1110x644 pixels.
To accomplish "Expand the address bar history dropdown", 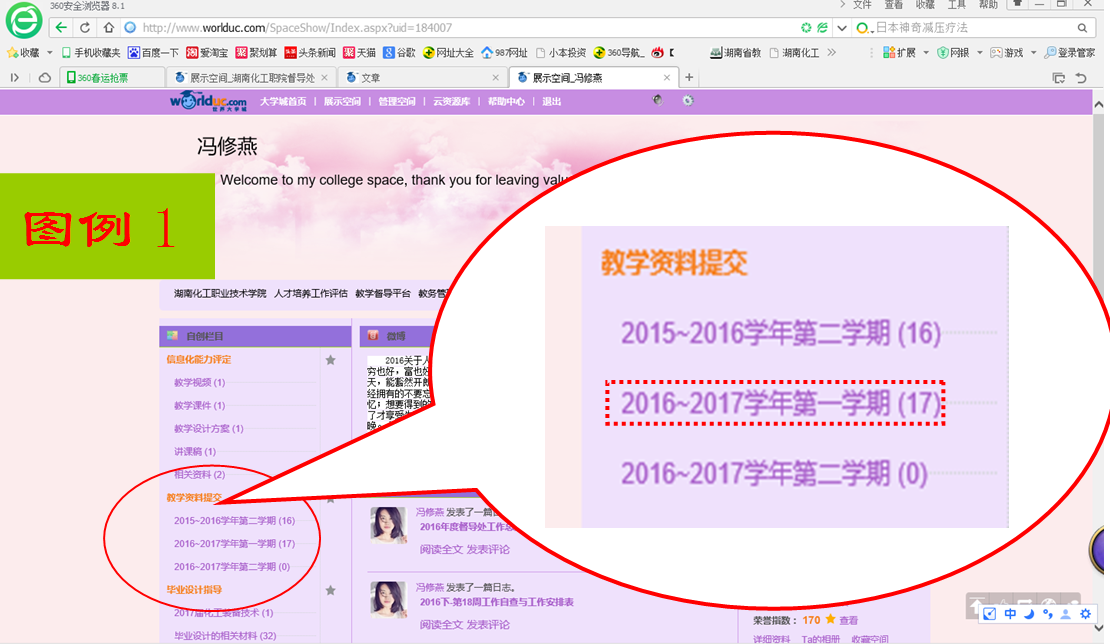I will (842, 28).
